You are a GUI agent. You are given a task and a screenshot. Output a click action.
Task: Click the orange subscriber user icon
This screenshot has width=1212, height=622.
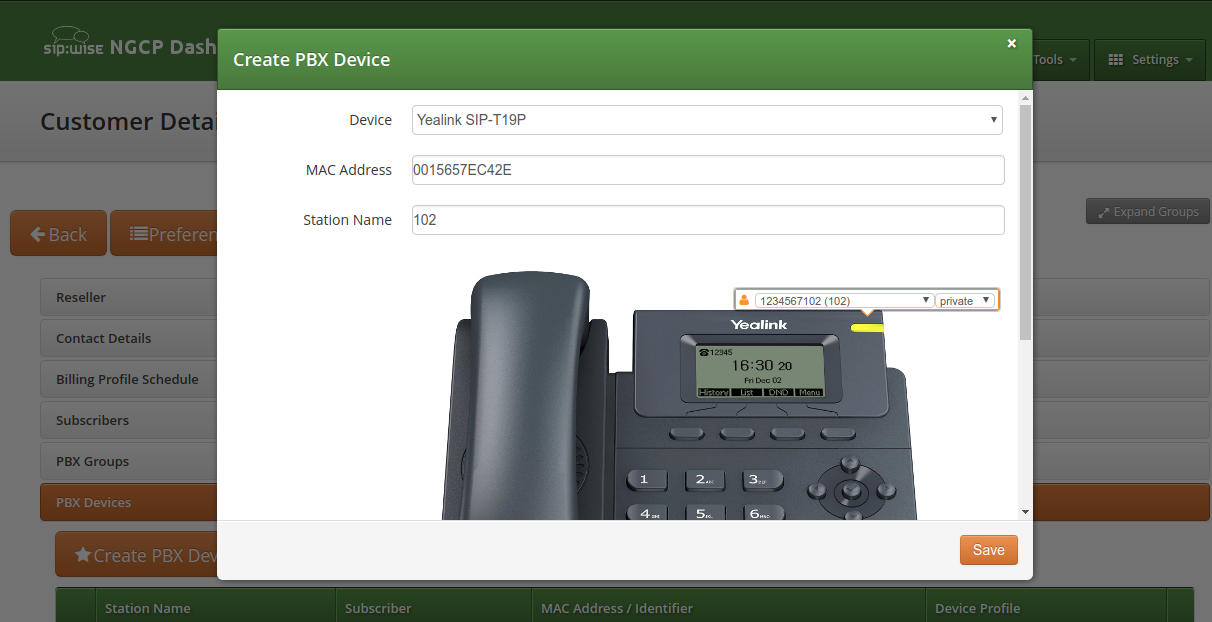click(744, 300)
